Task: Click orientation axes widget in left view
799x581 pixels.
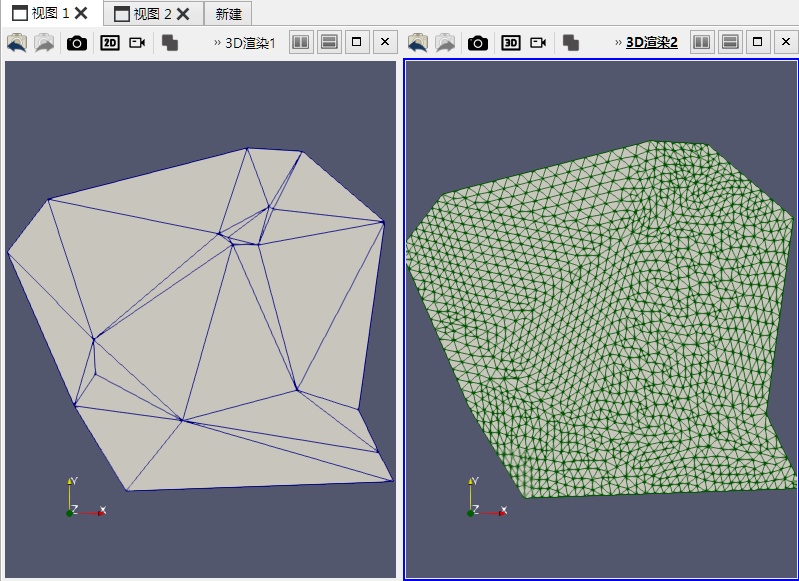Action: (86, 497)
